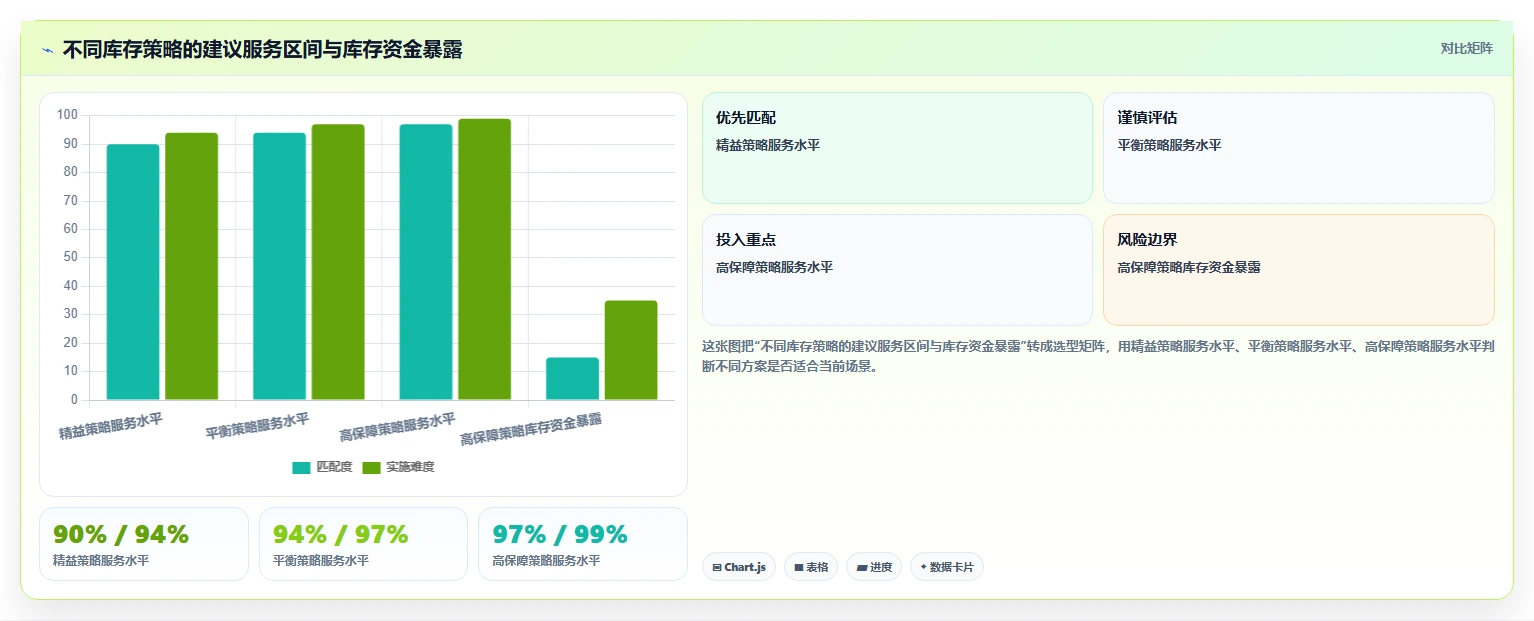Image resolution: width=1534 pixels, height=621 pixels.
Task: Click the 94% / 97% stat card
Action: coord(363,544)
